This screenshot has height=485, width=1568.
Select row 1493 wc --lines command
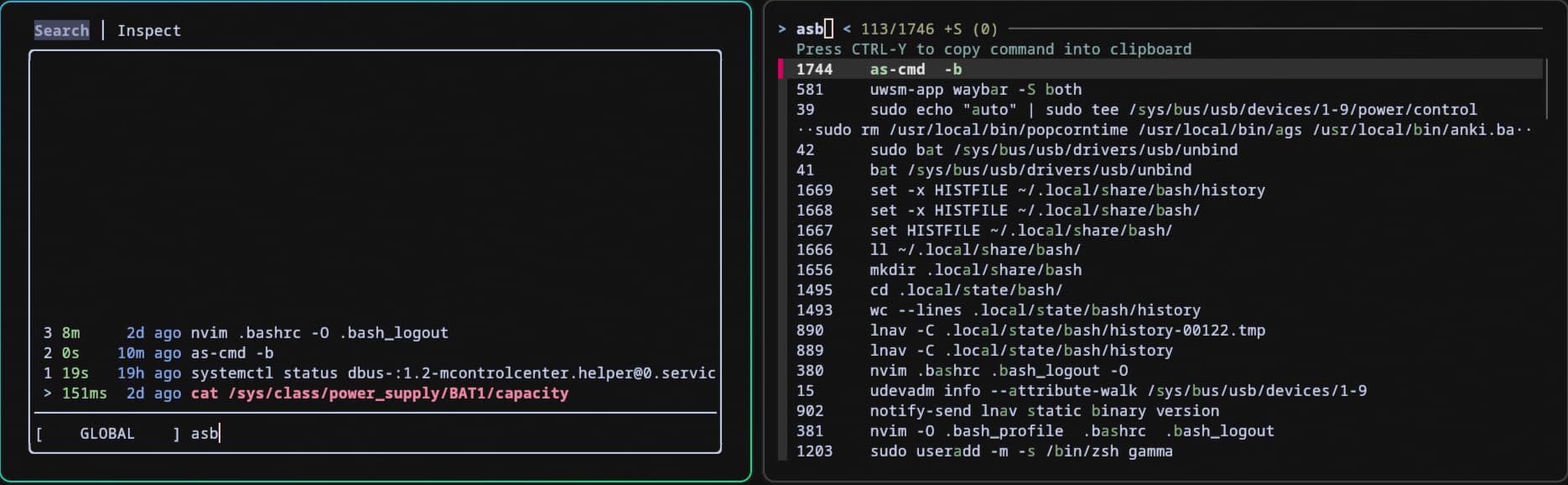click(x=1160, y=310)
